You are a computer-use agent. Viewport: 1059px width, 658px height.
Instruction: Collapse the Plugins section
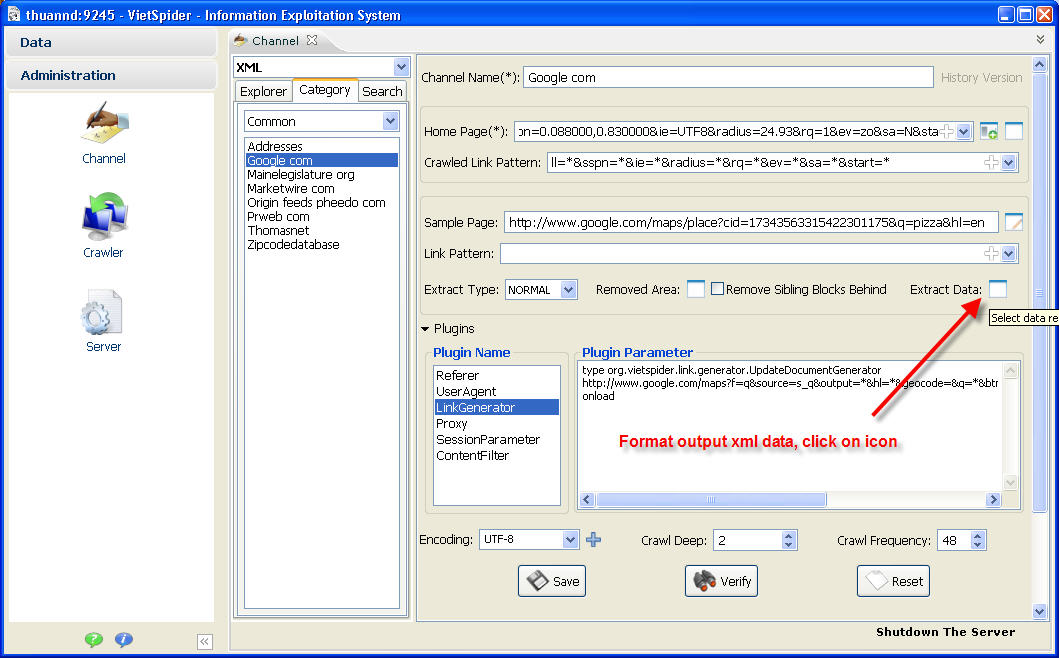425,329
